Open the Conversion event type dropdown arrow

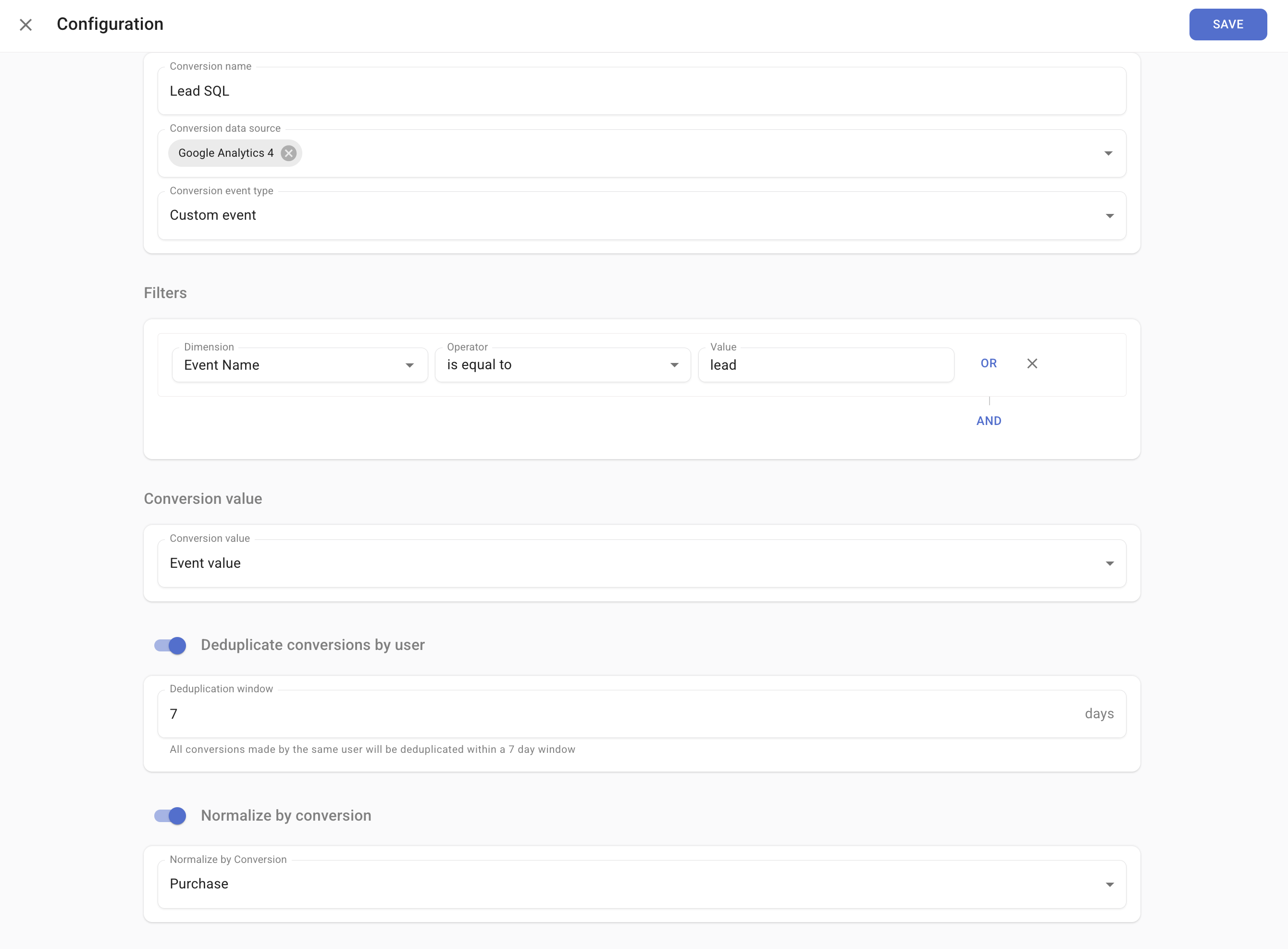(x=1108, y=215)
